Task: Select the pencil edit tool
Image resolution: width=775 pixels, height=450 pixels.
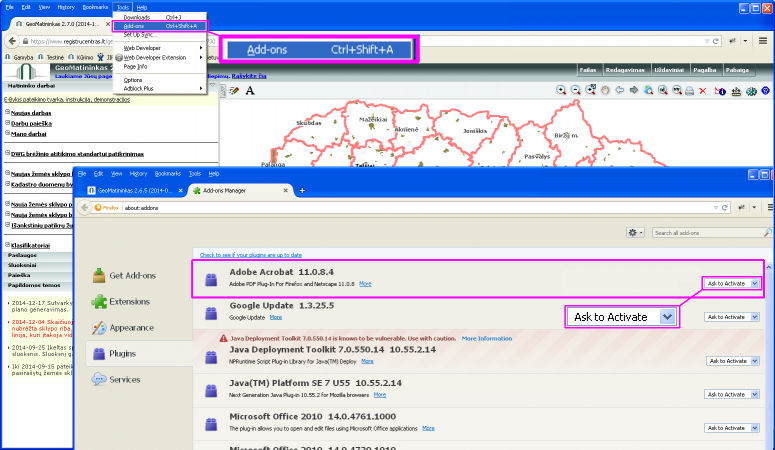Action: [234, 90]
